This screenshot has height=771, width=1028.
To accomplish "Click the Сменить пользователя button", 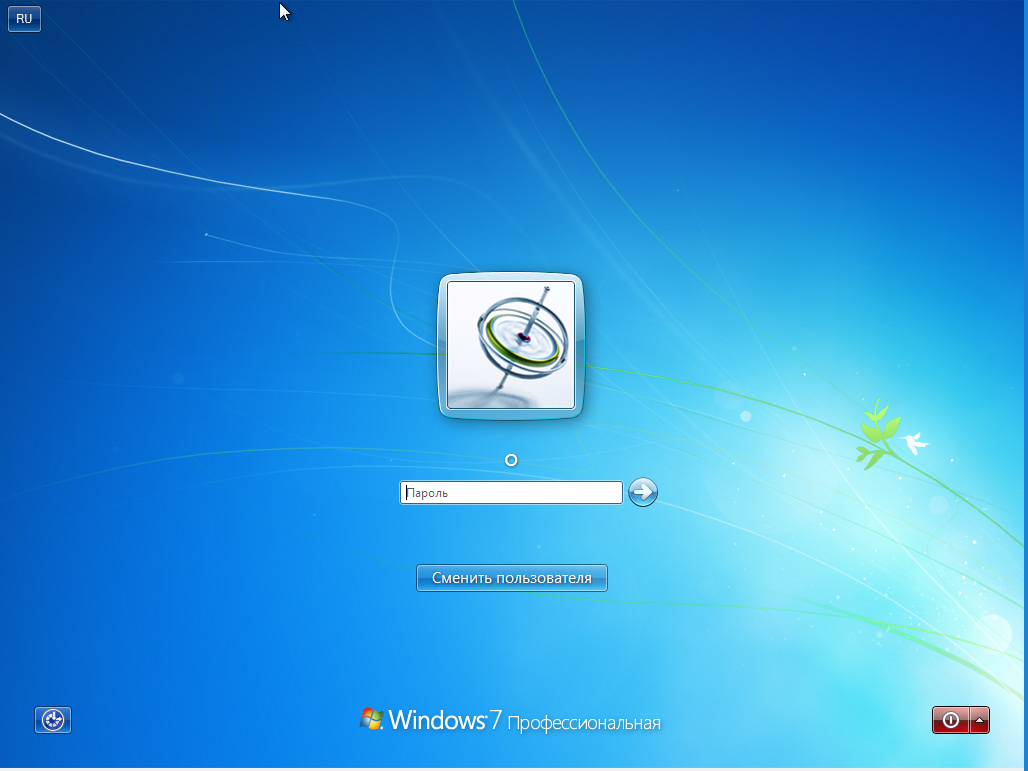I will (511, 578).
